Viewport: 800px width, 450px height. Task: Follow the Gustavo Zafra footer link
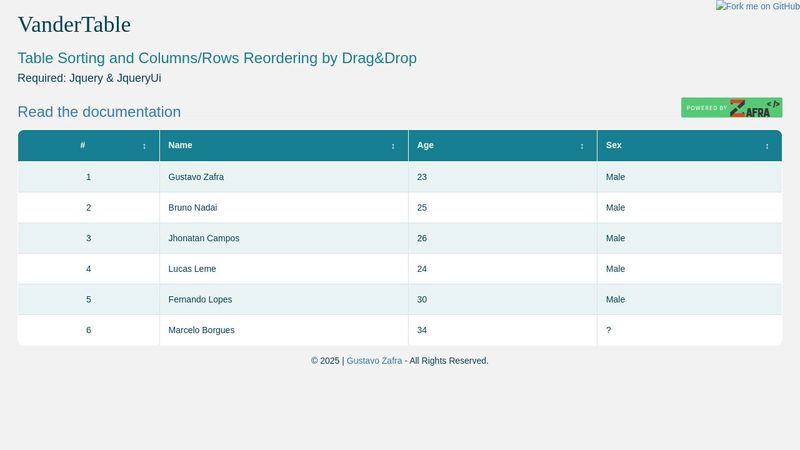tap(374, 361)
